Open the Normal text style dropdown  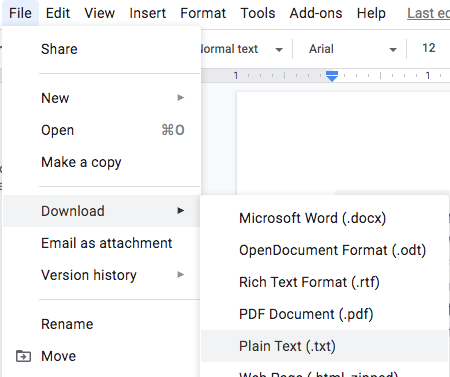point(242,49)
